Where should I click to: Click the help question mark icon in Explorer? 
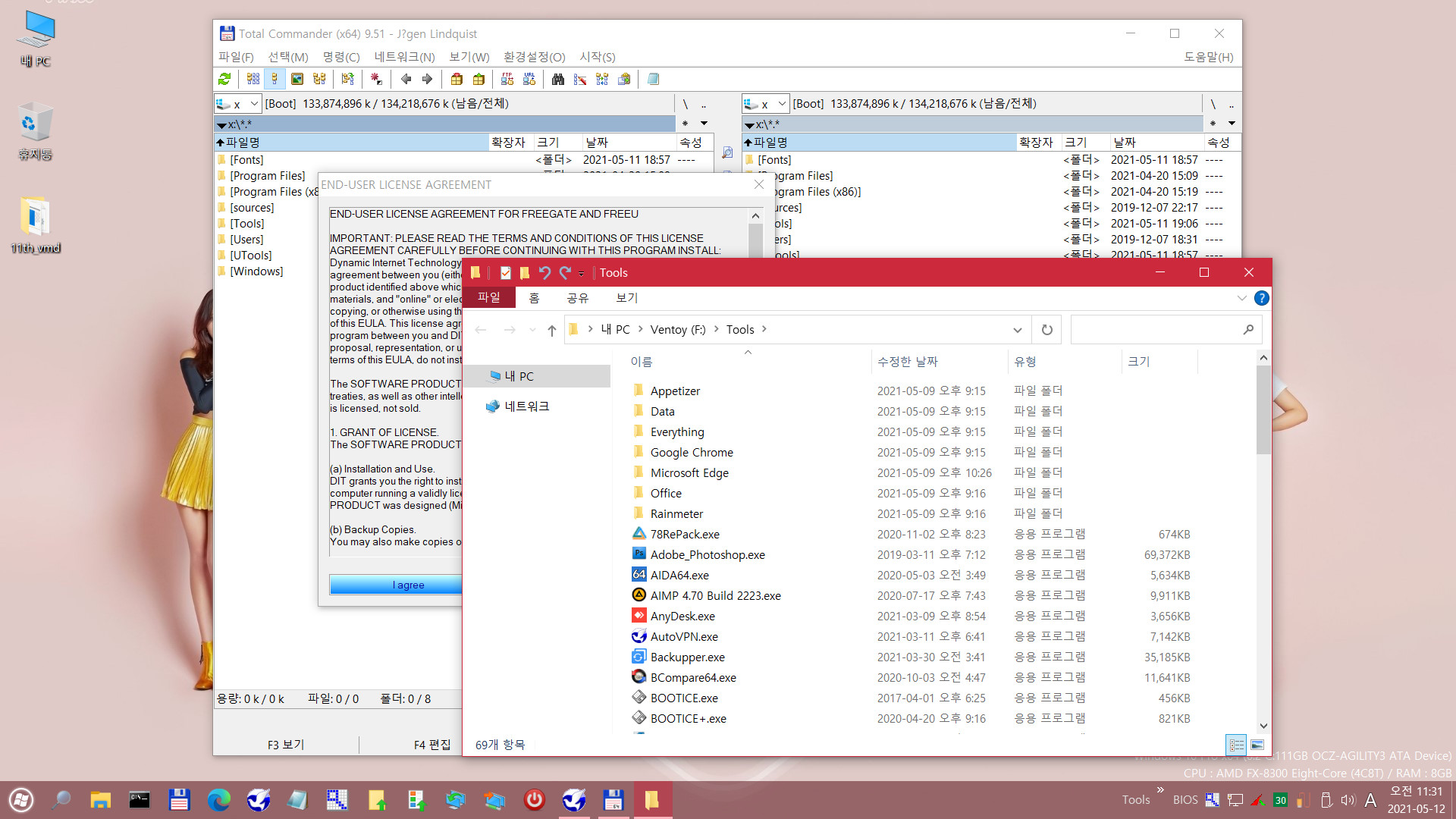[x=1261, y=298]
